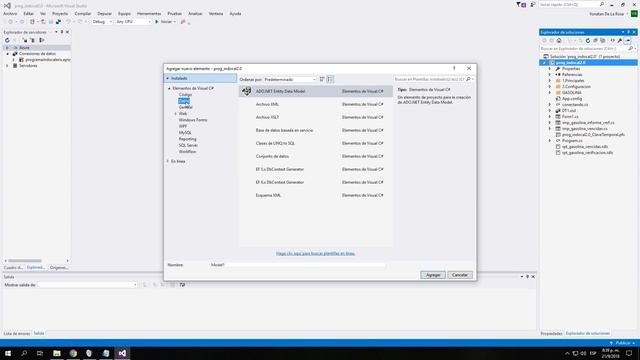This screenshot has height=360, width=640.
Task: Expand the Referencias node
Action: point(550,75)
